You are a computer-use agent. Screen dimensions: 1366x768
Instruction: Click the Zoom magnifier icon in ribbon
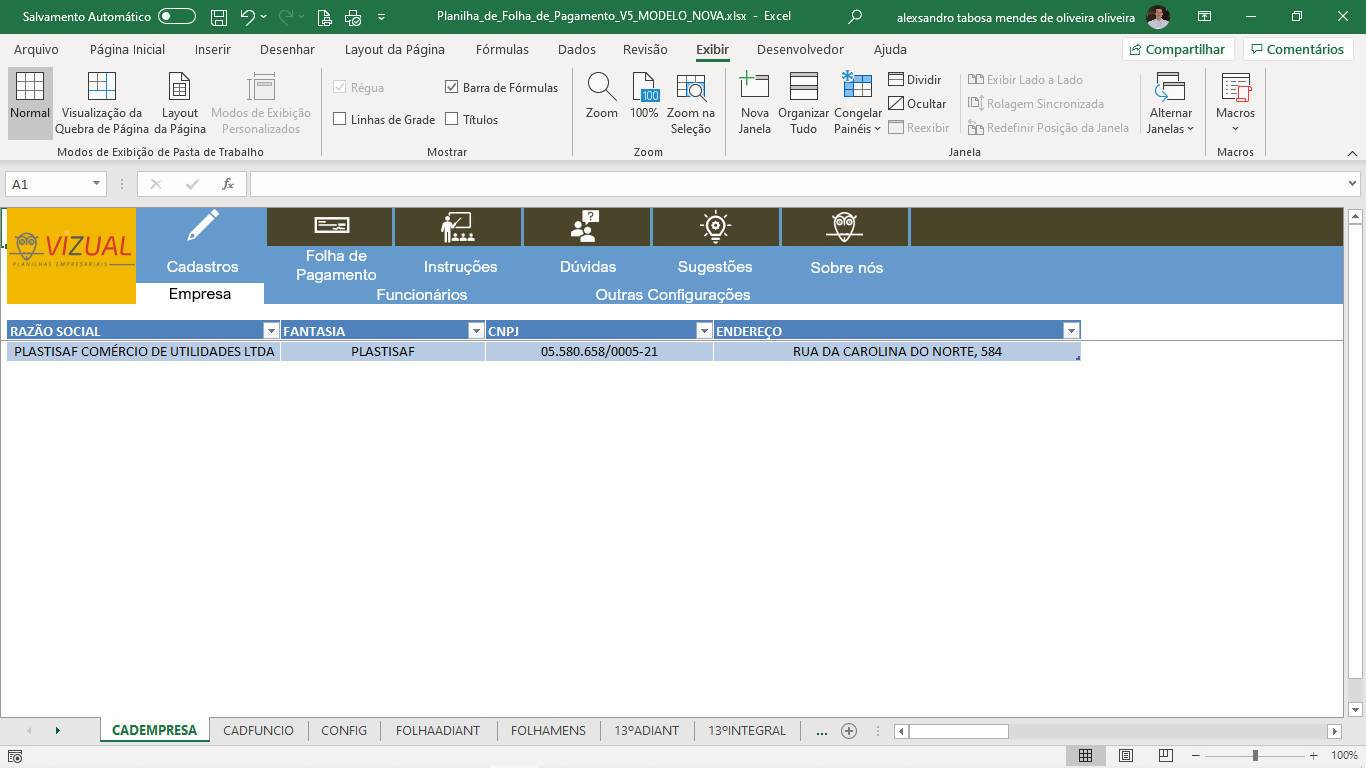click(601, 88)
